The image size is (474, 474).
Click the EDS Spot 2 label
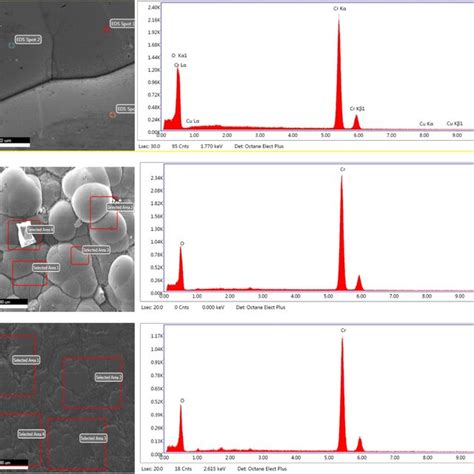click(x=28, y=40)
